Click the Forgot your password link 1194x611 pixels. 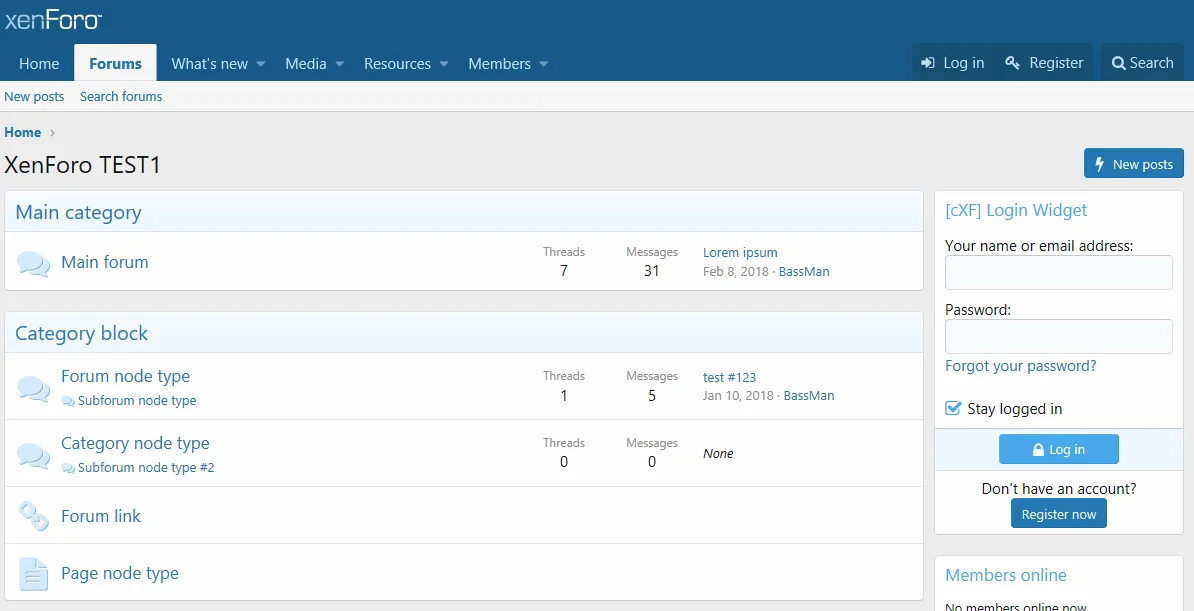[x=1020, y=366]
